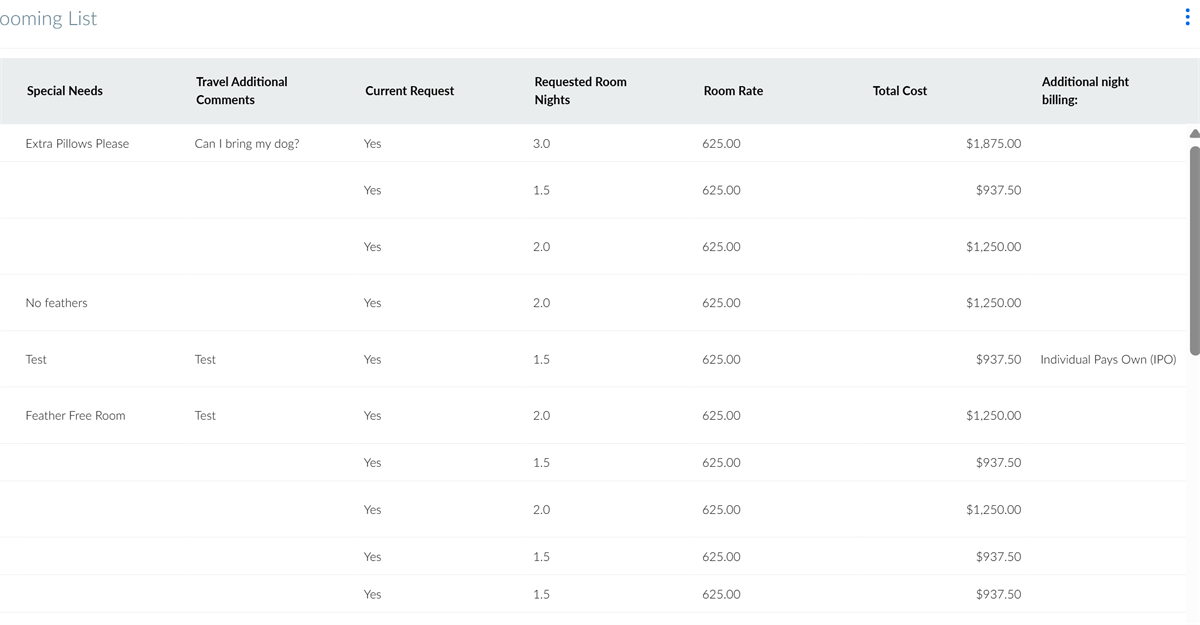The image size is (1200, 625).
Task: Click the last row's $937.50 total
Action: pos(998,594)
